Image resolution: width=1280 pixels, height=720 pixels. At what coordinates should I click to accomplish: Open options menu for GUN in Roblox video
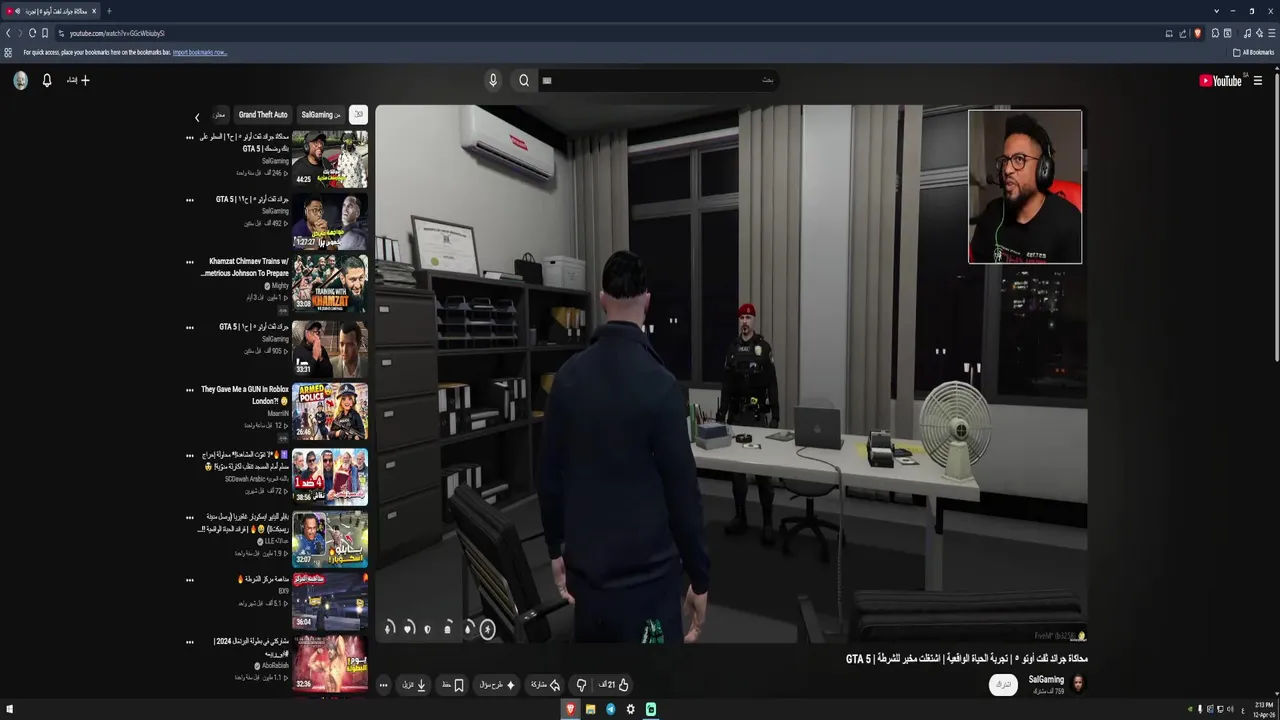190,390
